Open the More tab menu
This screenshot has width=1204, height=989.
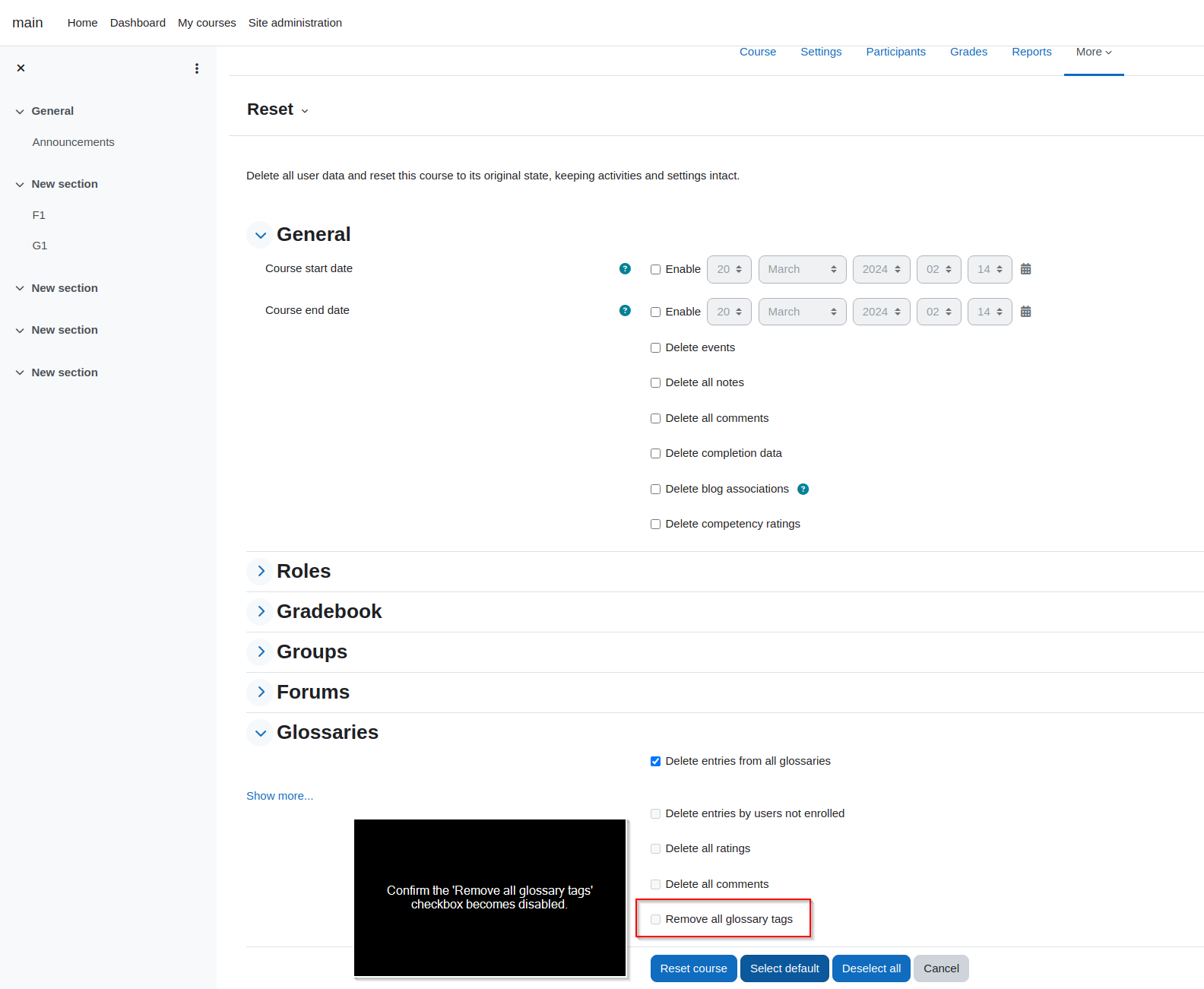[x=1094, y=52]
